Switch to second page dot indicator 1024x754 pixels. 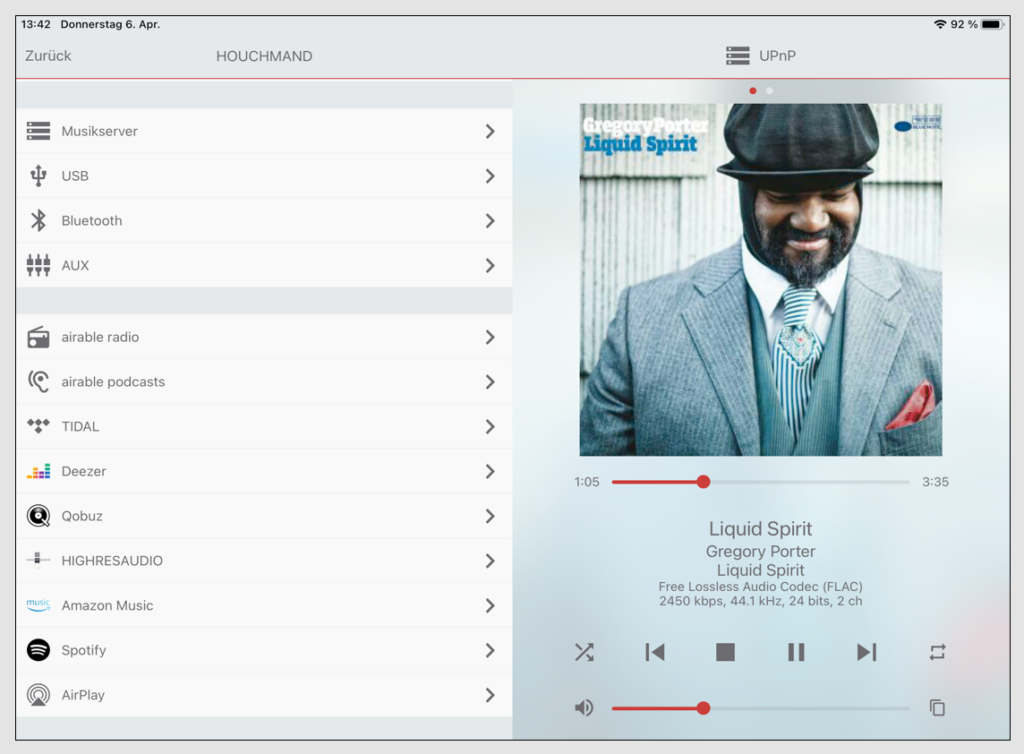coord(769,91)
